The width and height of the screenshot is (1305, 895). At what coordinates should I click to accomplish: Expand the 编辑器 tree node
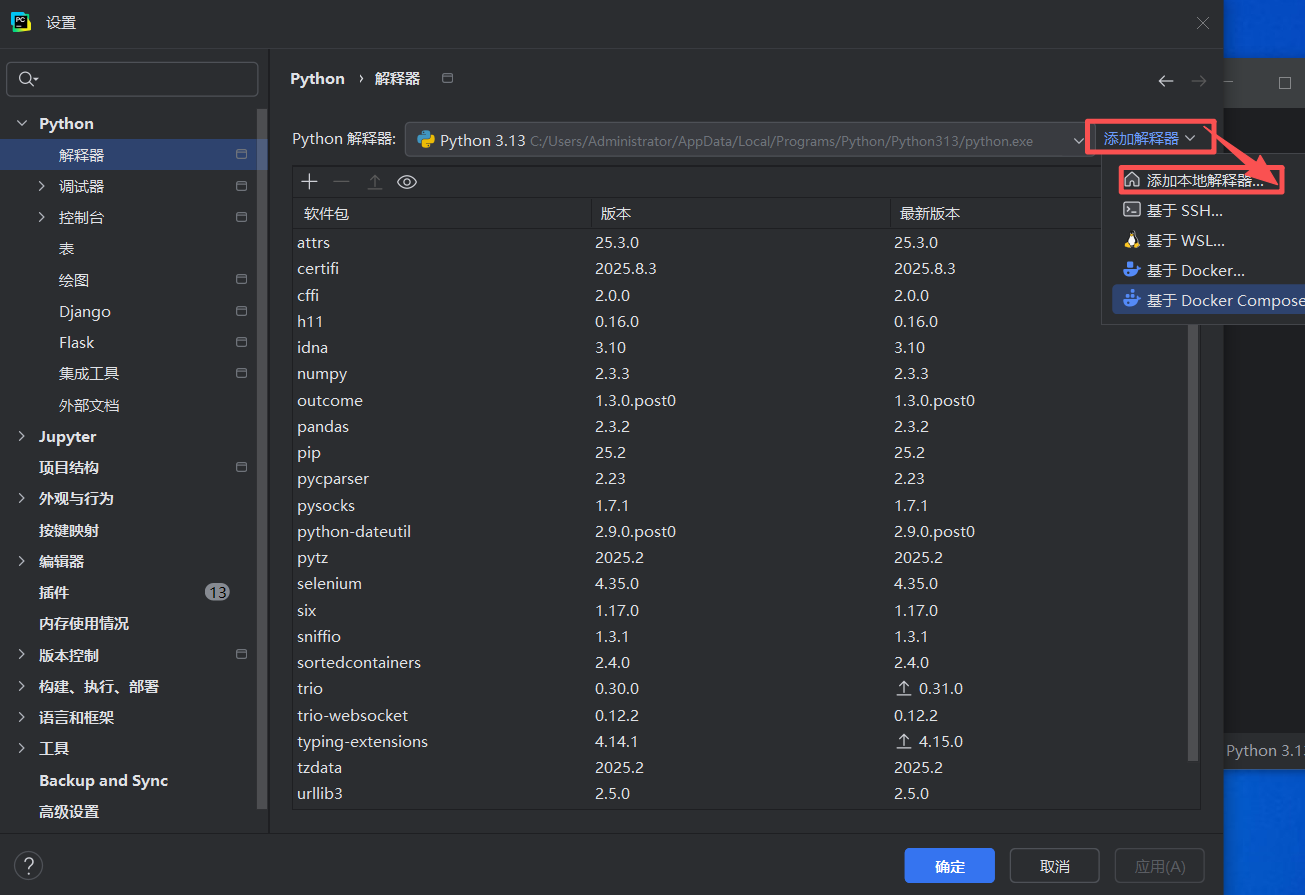tap(22, 561)
